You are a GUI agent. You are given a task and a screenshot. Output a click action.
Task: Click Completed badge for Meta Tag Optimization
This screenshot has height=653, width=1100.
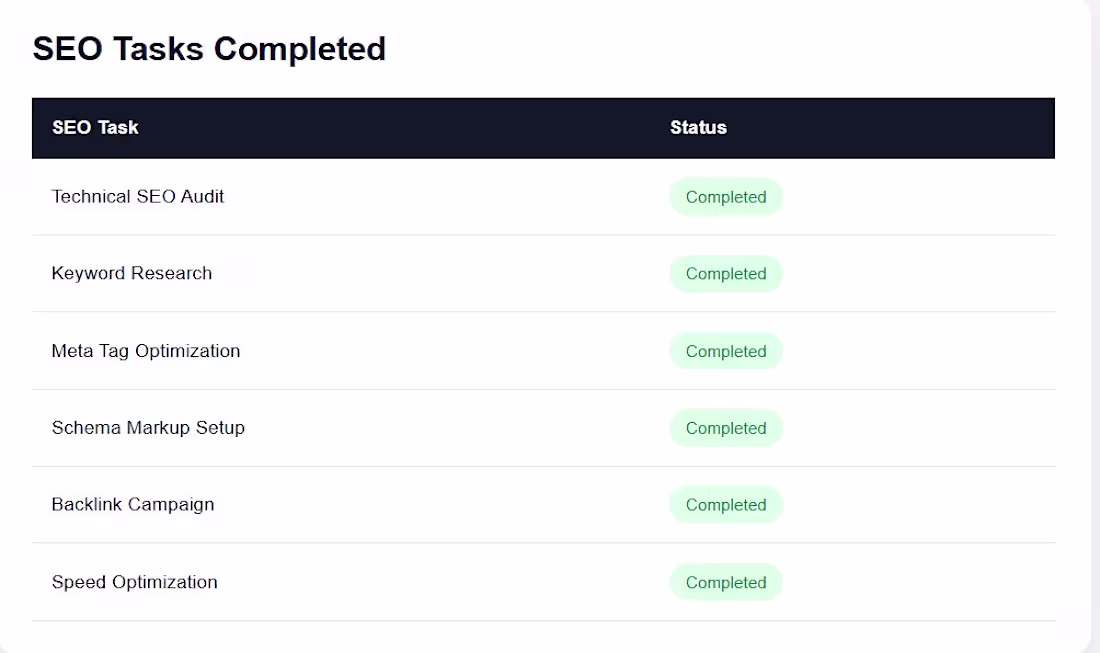[x=725, y=351]
